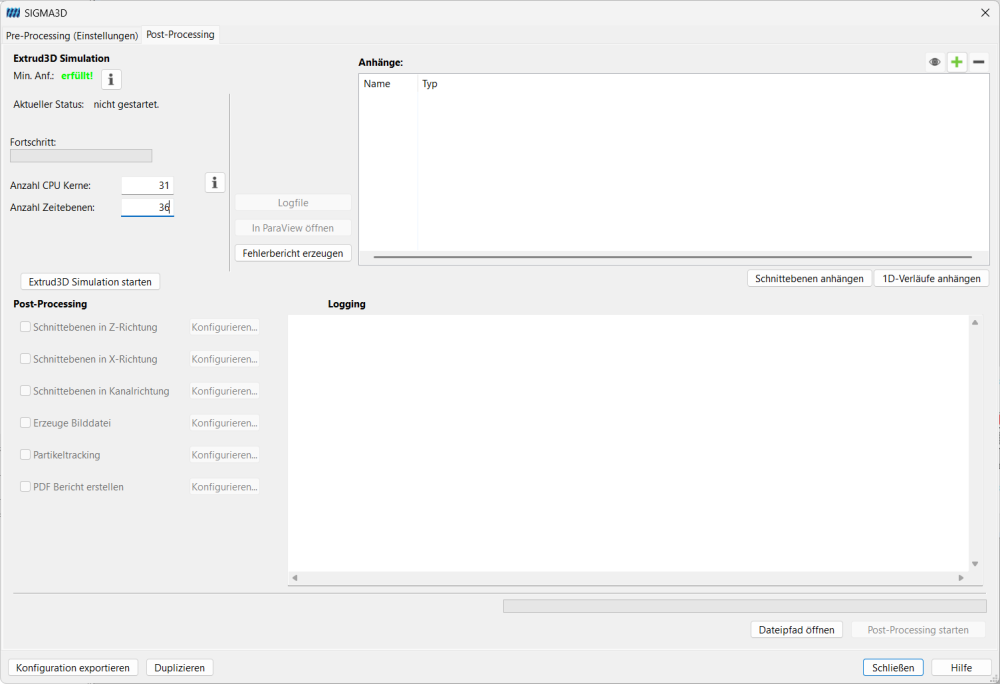Remove attachment with the minus icon
This screenshot has height=684, width=1000.
pos(979,62)
